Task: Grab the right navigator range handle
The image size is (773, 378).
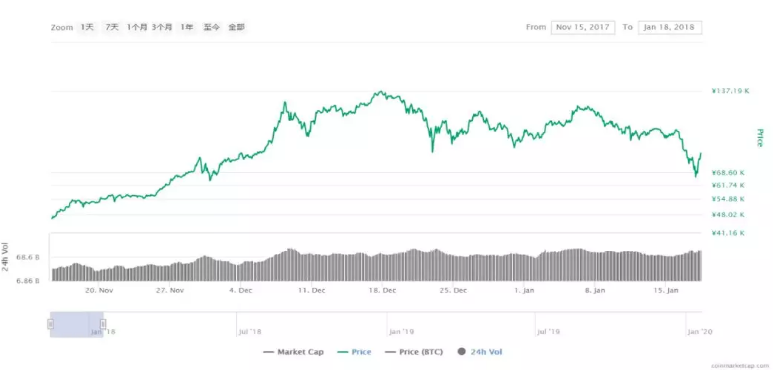Action: pos(103,324)
